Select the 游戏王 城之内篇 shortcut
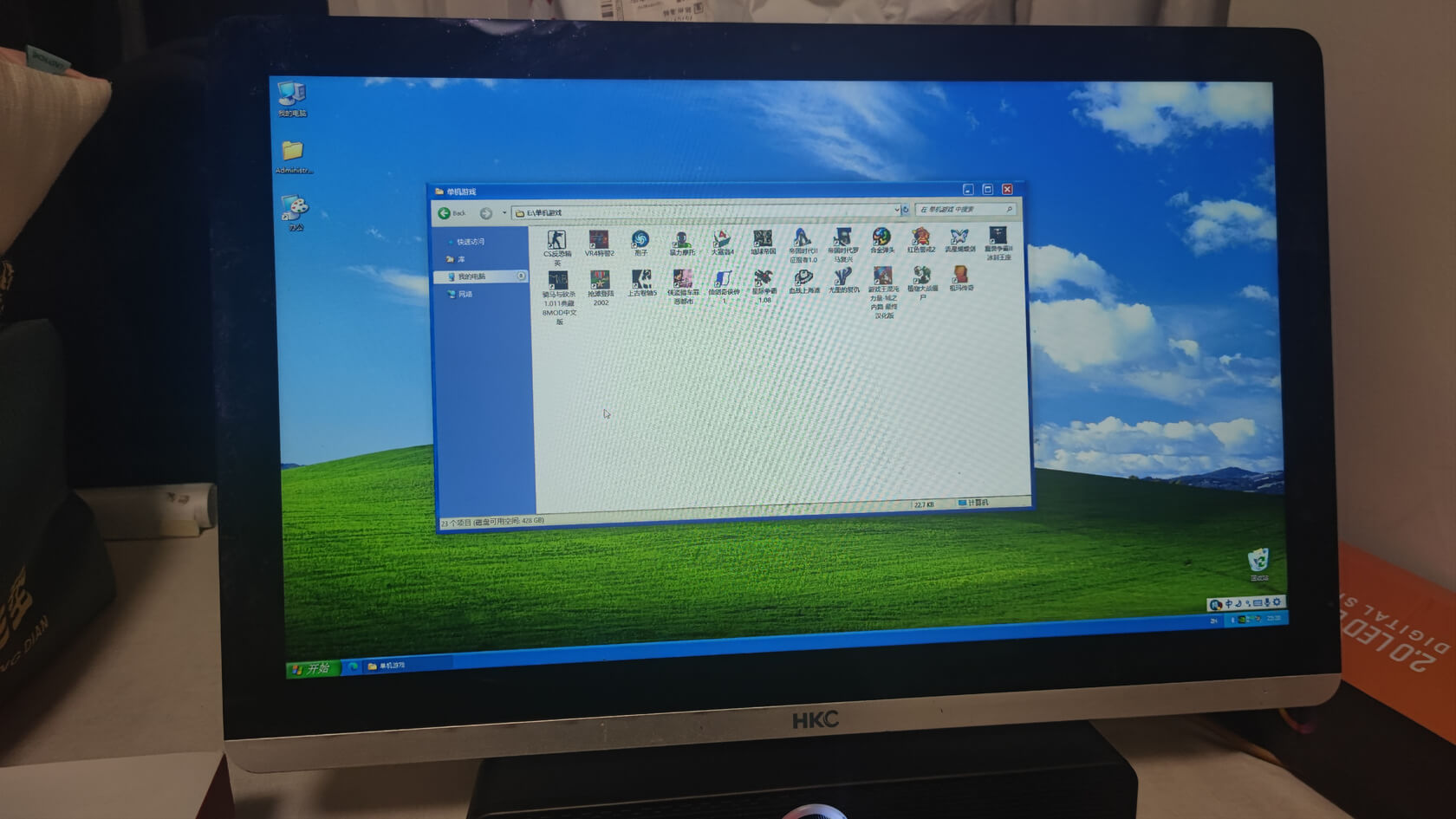1456x819 pixels. 883,293
